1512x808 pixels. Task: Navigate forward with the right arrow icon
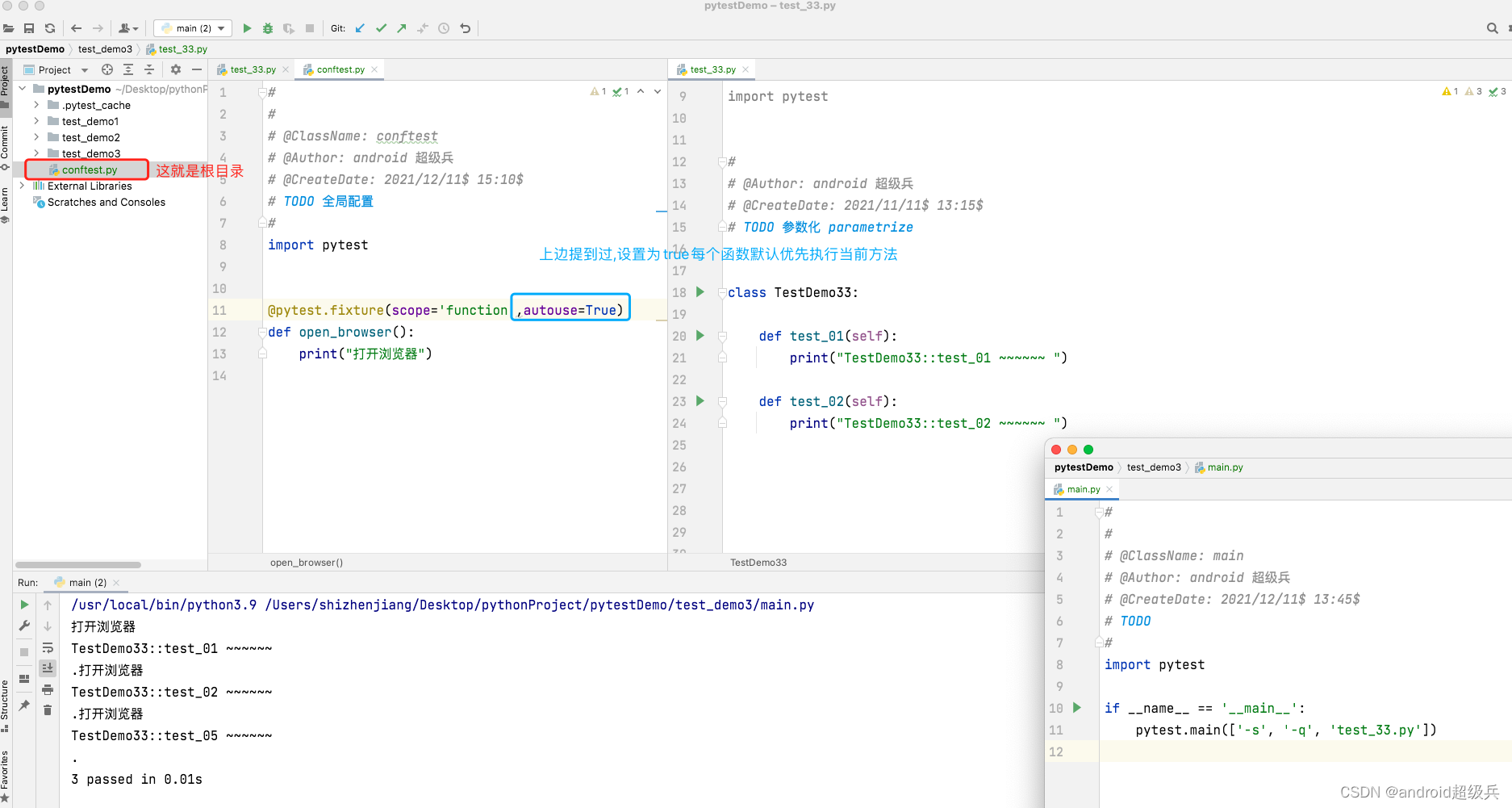98,28
